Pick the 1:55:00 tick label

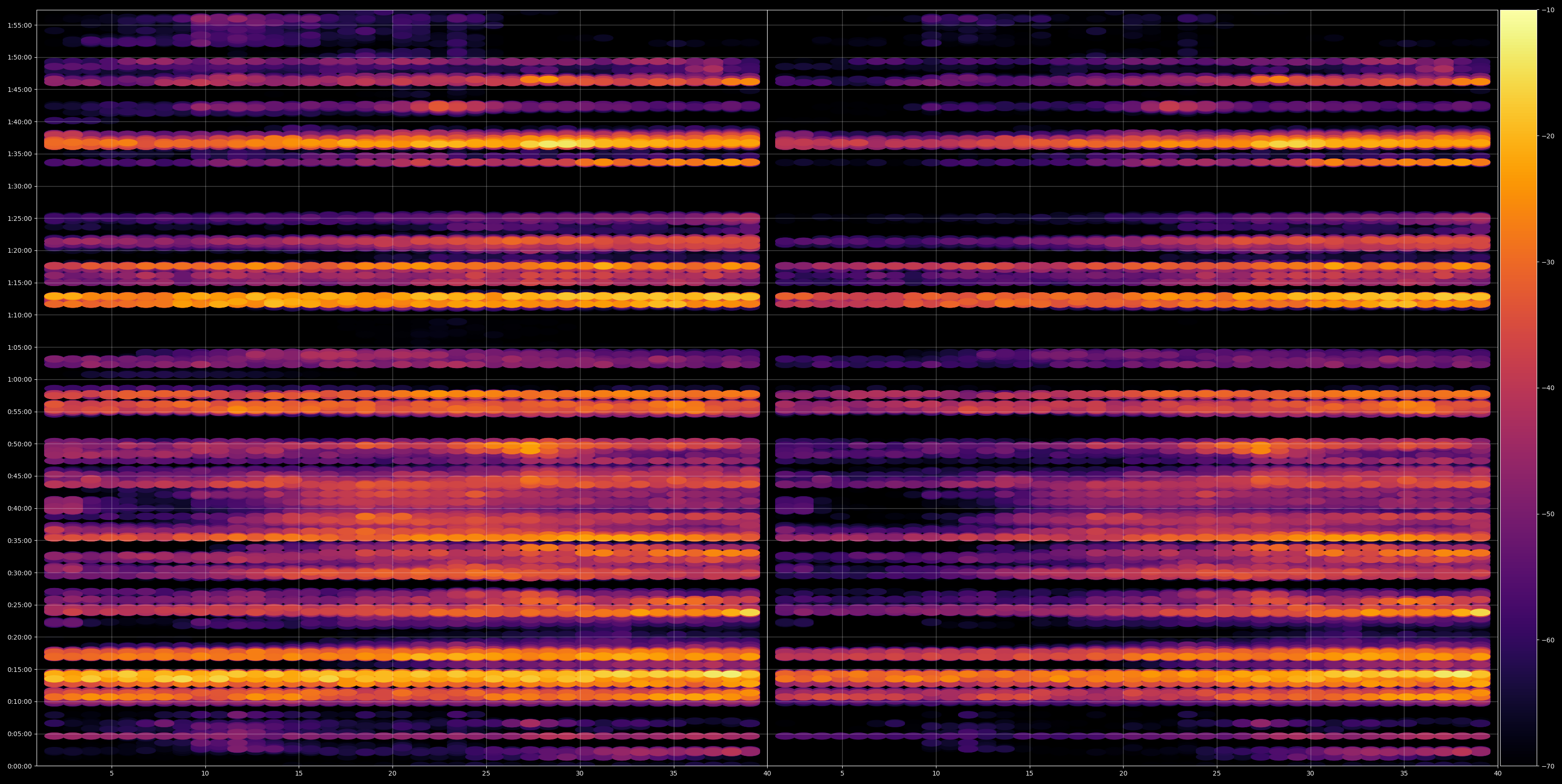19,25
